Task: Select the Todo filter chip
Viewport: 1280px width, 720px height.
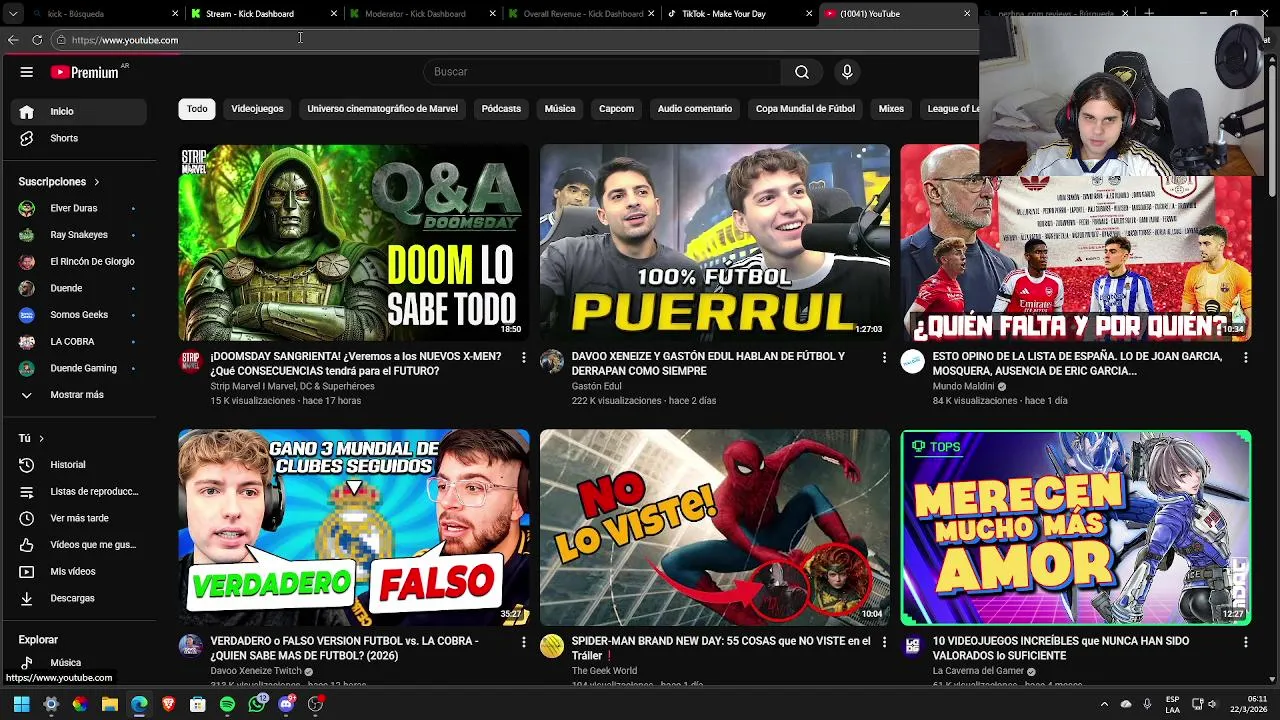Action: tap(197, 109)
